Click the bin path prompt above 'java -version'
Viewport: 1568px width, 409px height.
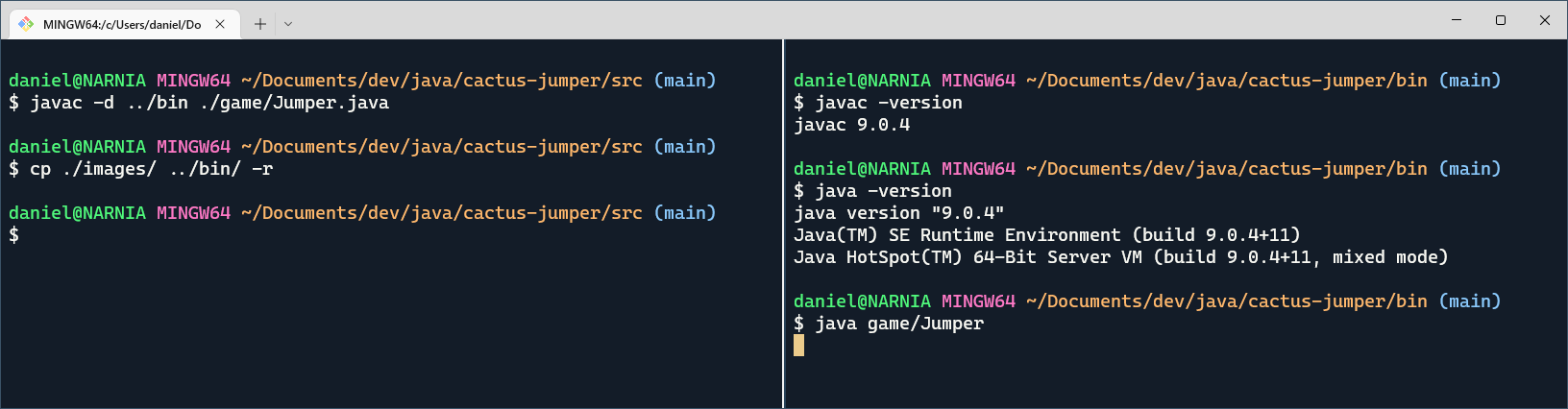pyautogui.click(x=1227, y=169)
